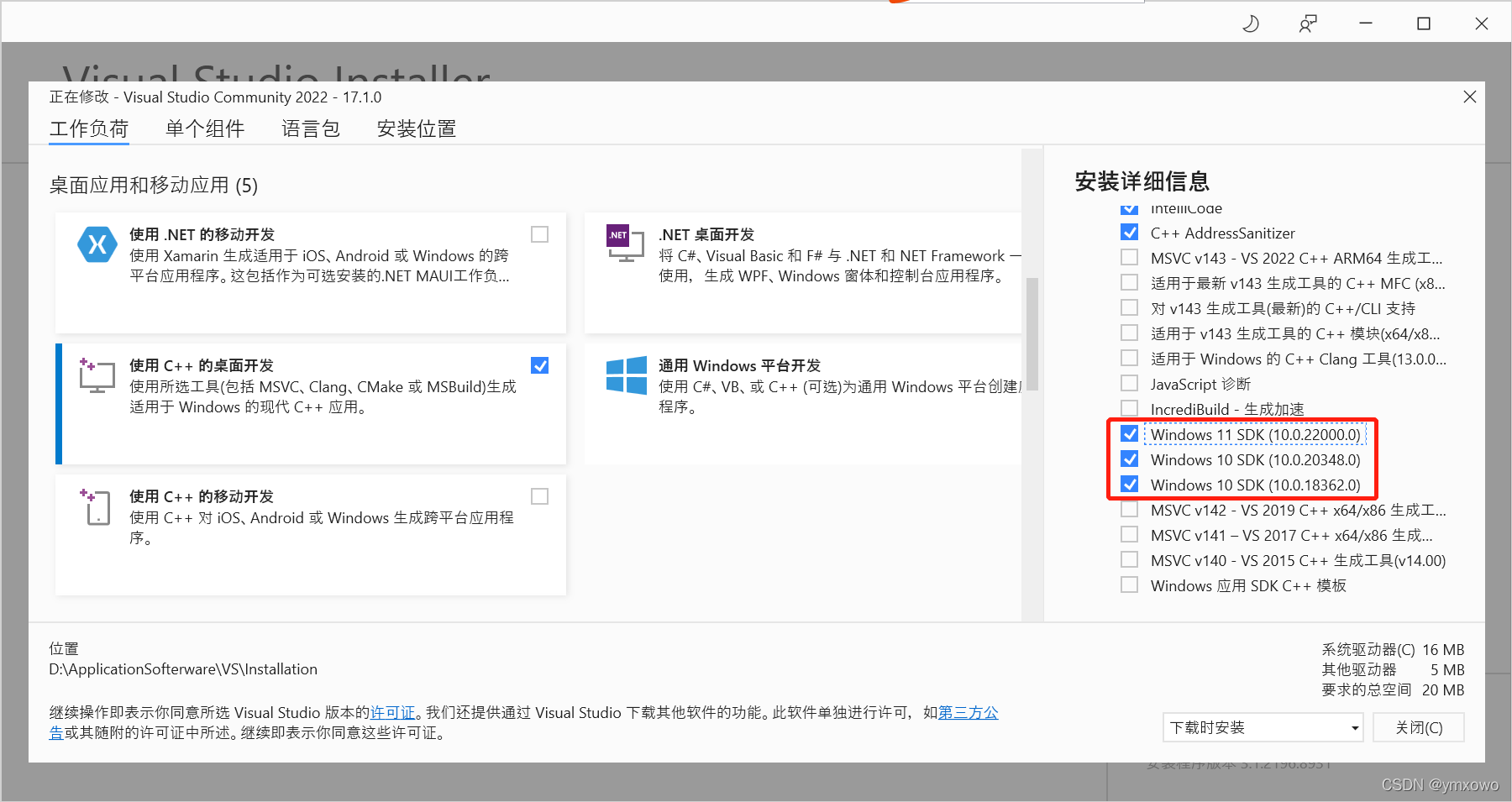
Task: Click the 桌面应用和移动应用 (5) section heading
Action: pyautogui.click(x=154, y=185)
